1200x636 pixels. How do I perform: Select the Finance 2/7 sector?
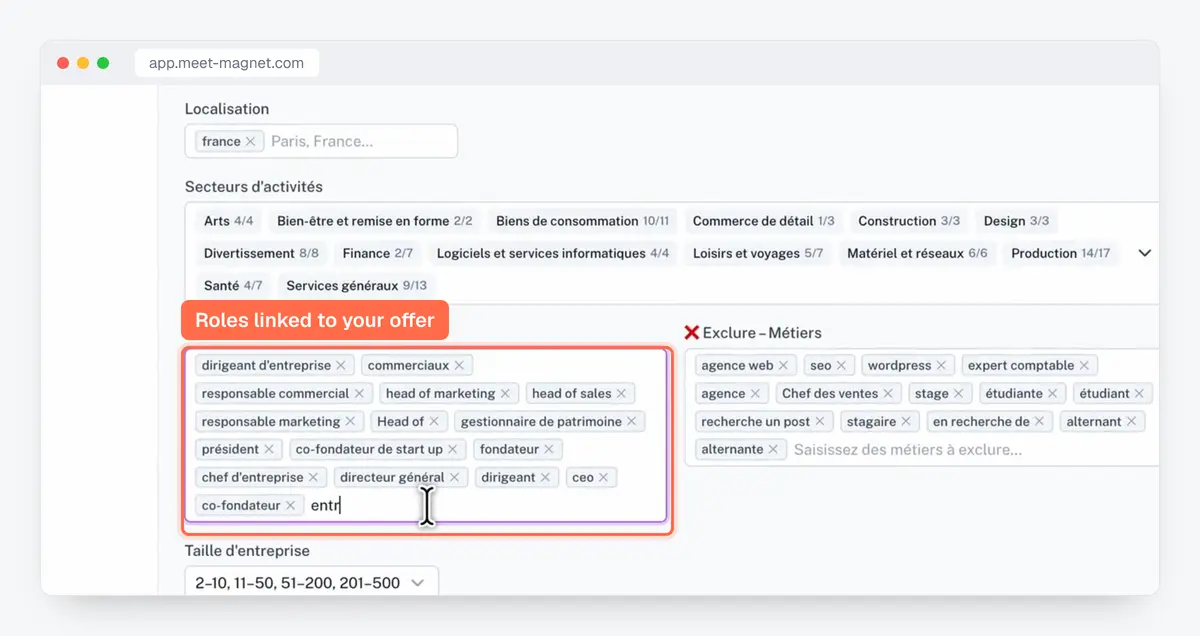pos(378,253)
